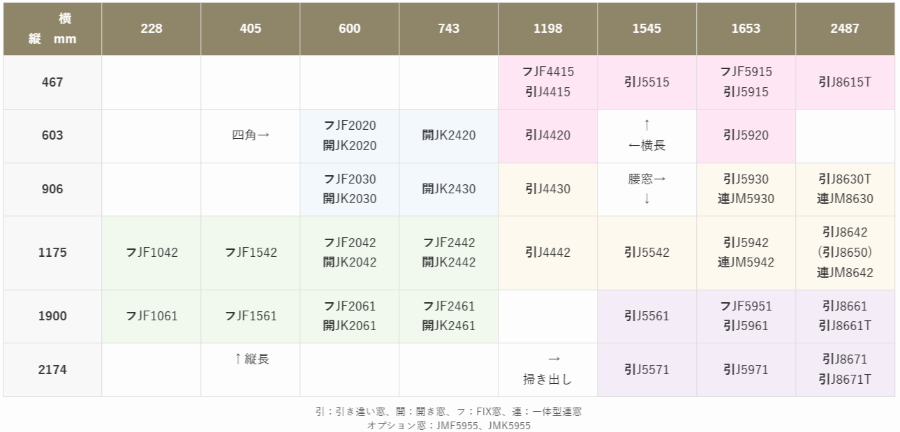This screenshot has height=432, width=900.
Task: Click the フJF1042 product code
Action: tap(151, 252)
